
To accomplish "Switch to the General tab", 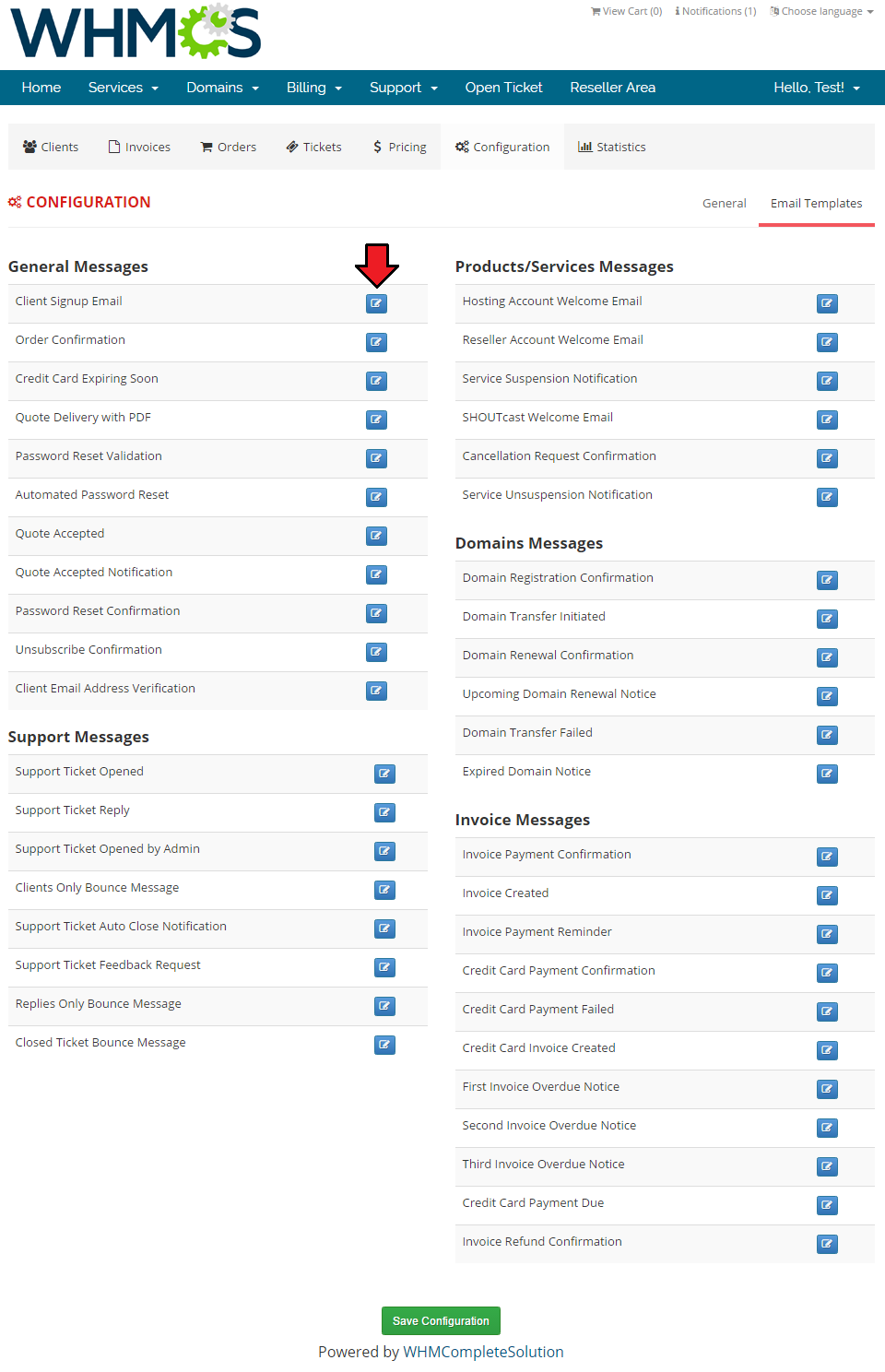I will (x=725, y=203).
